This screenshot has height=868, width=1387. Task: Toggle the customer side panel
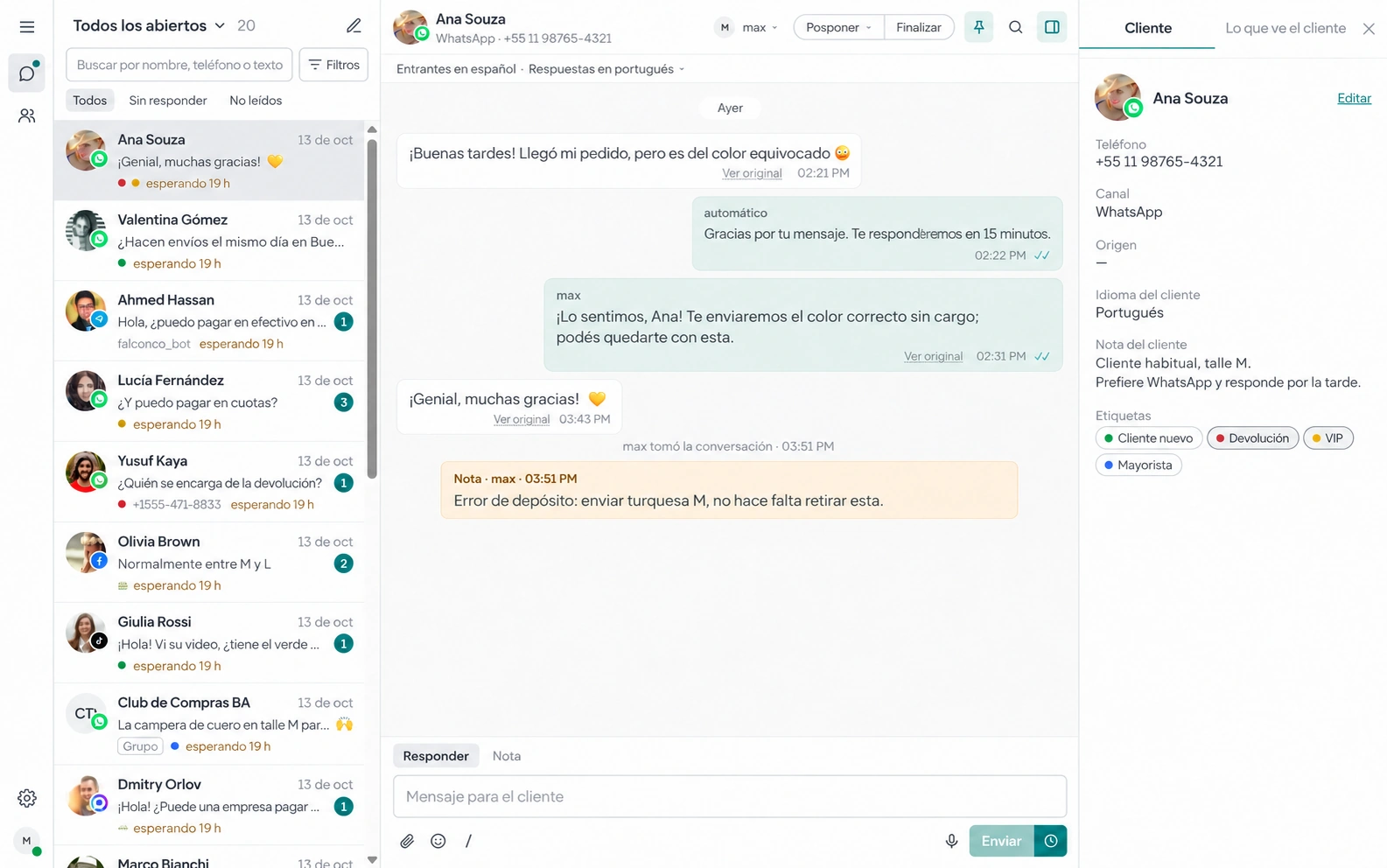pyautogui.click(x=1053, y=27)
